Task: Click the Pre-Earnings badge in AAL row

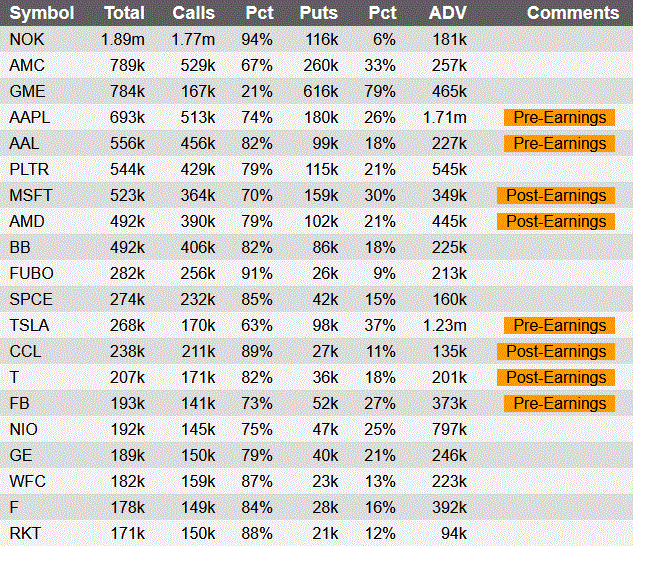Action: click(x=560, y=143)
